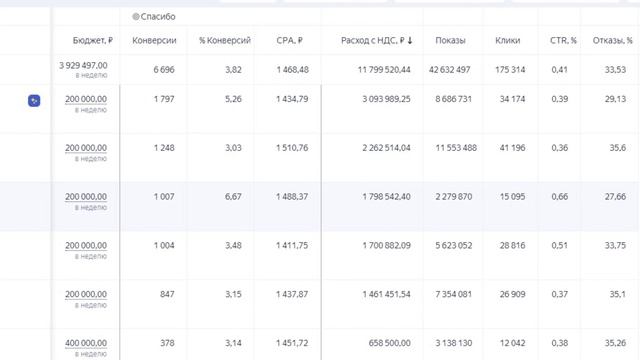The width and height of the screenshot is (640, 360).
Task: Open the 200 000,00 budget in the 1 248 conversions row
Action: coord(86,148)
